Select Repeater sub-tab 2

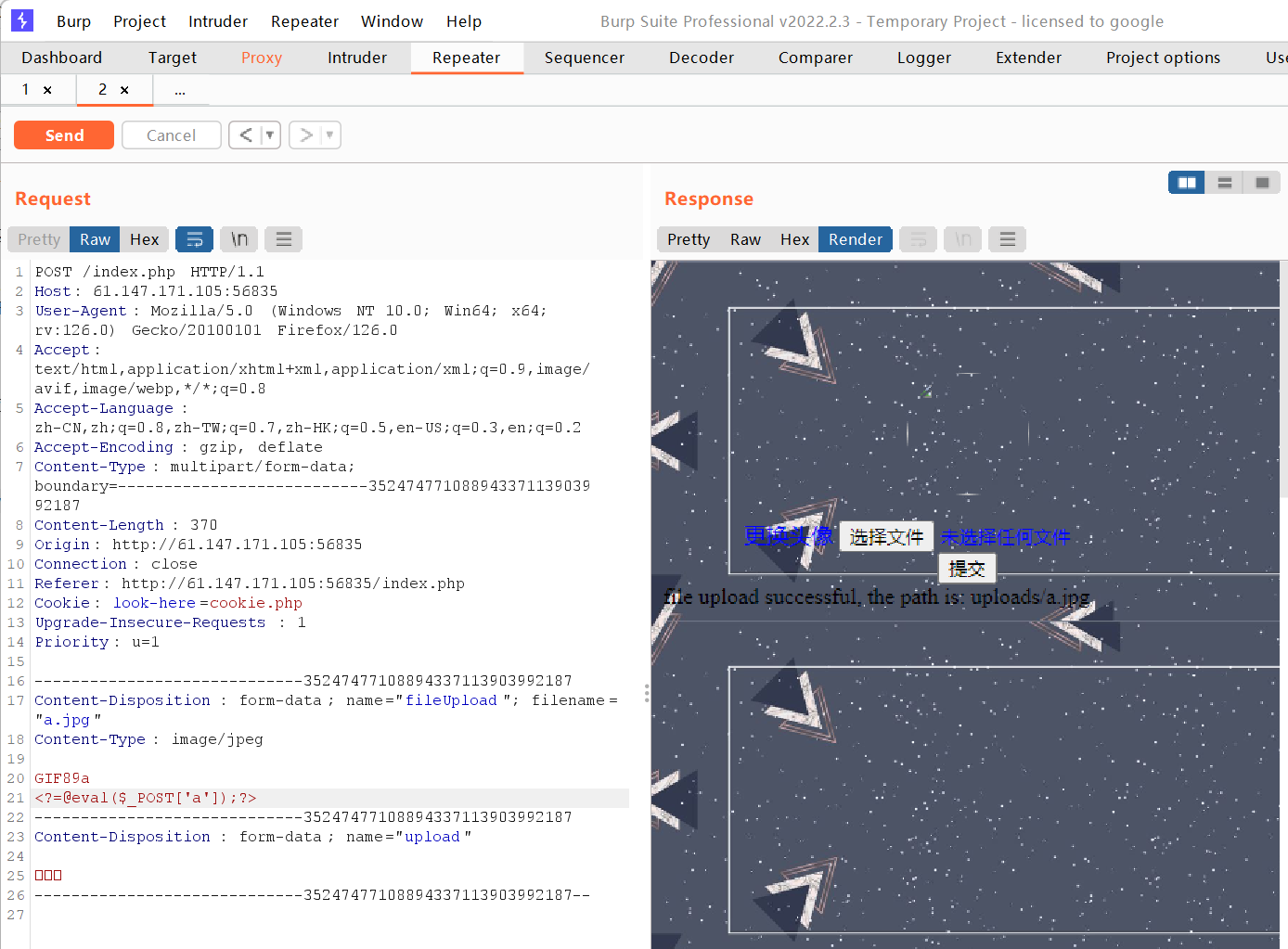point(103,89)
